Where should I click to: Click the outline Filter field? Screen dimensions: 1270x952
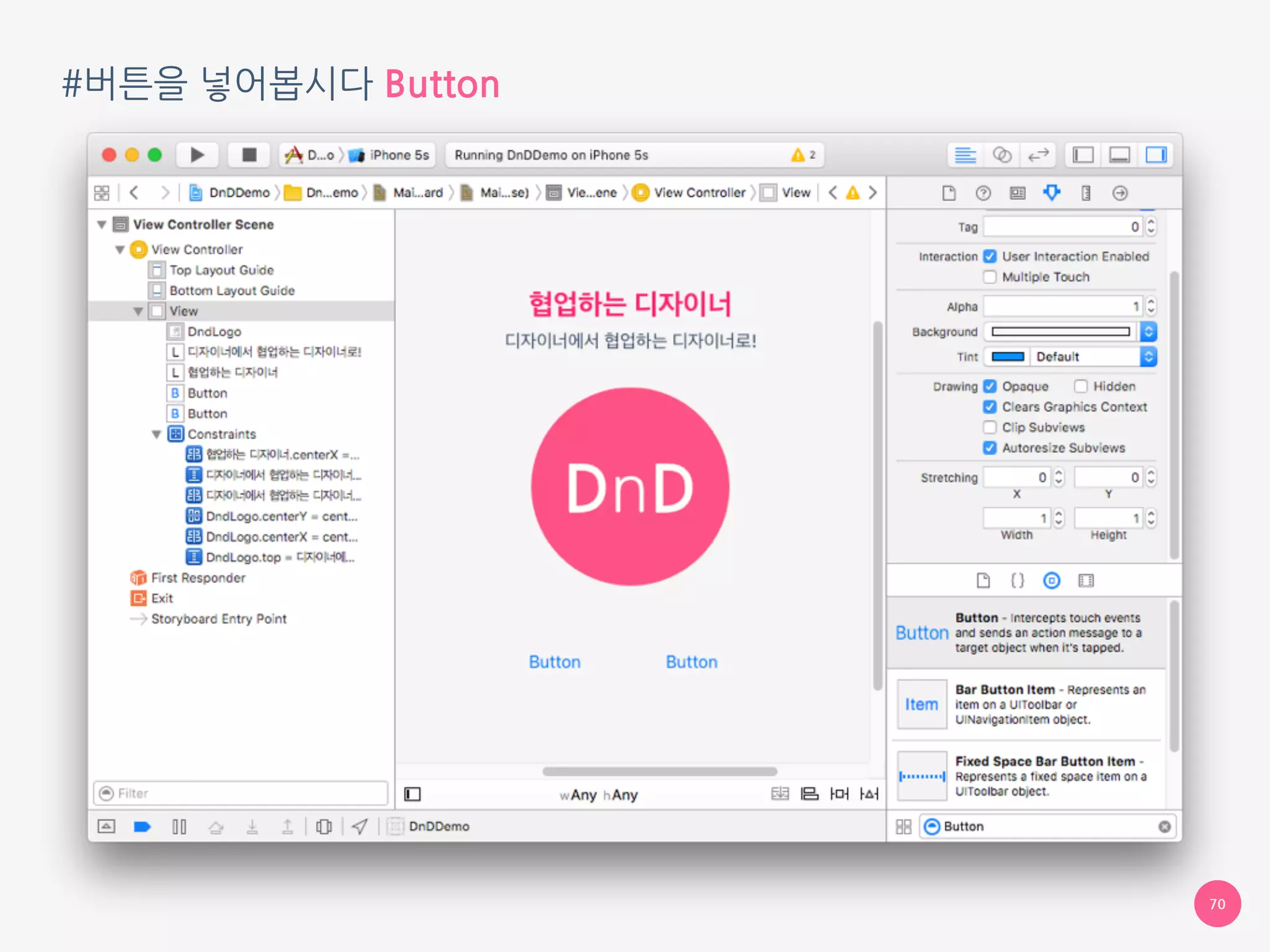241,793
